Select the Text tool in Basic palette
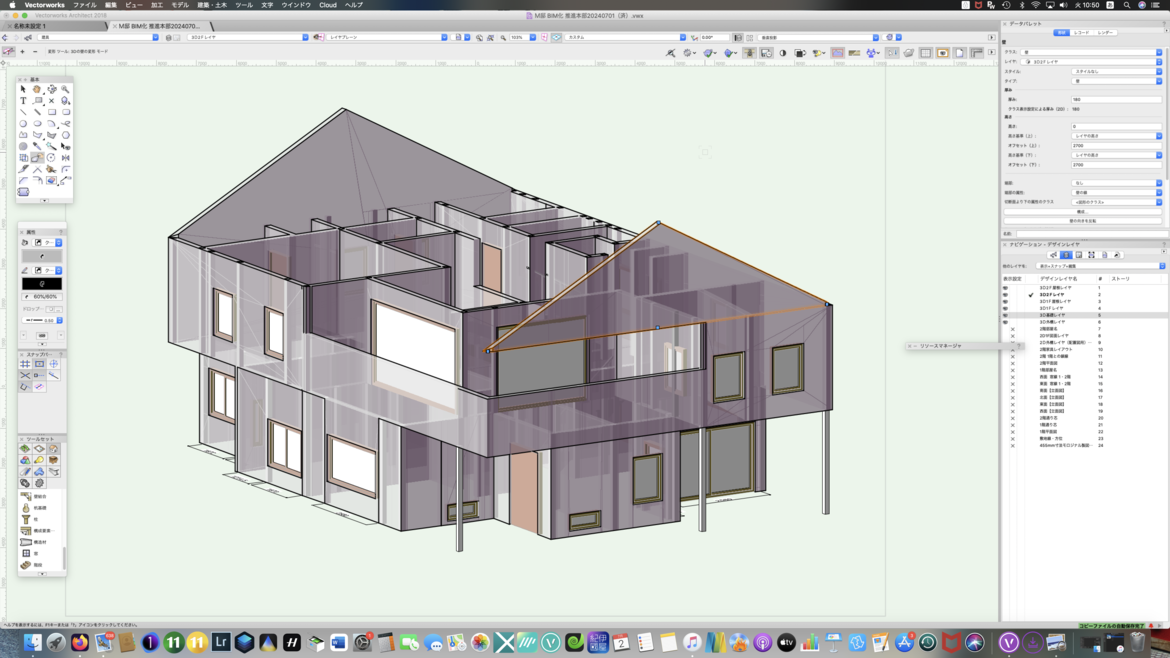Image resolution: width=1170 pixels, height=658 pixels. click(23, 101)
